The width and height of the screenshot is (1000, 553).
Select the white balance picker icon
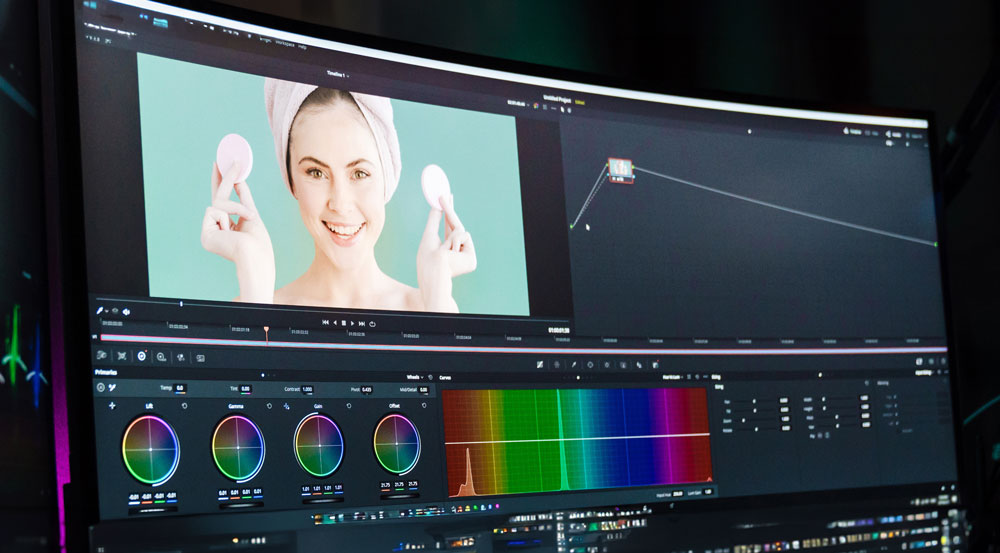point(112,388)
